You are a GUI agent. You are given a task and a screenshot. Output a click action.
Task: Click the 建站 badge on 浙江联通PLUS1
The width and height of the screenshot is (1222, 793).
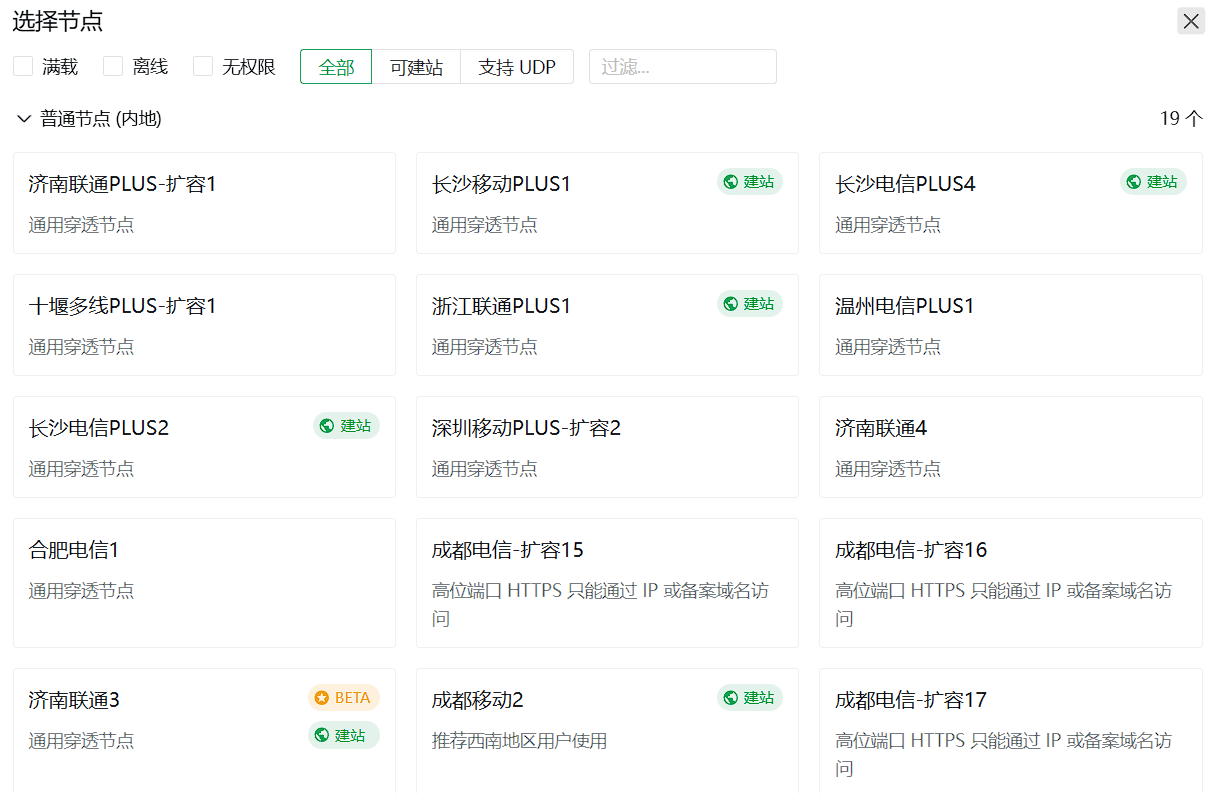click(x=749, y=304)
